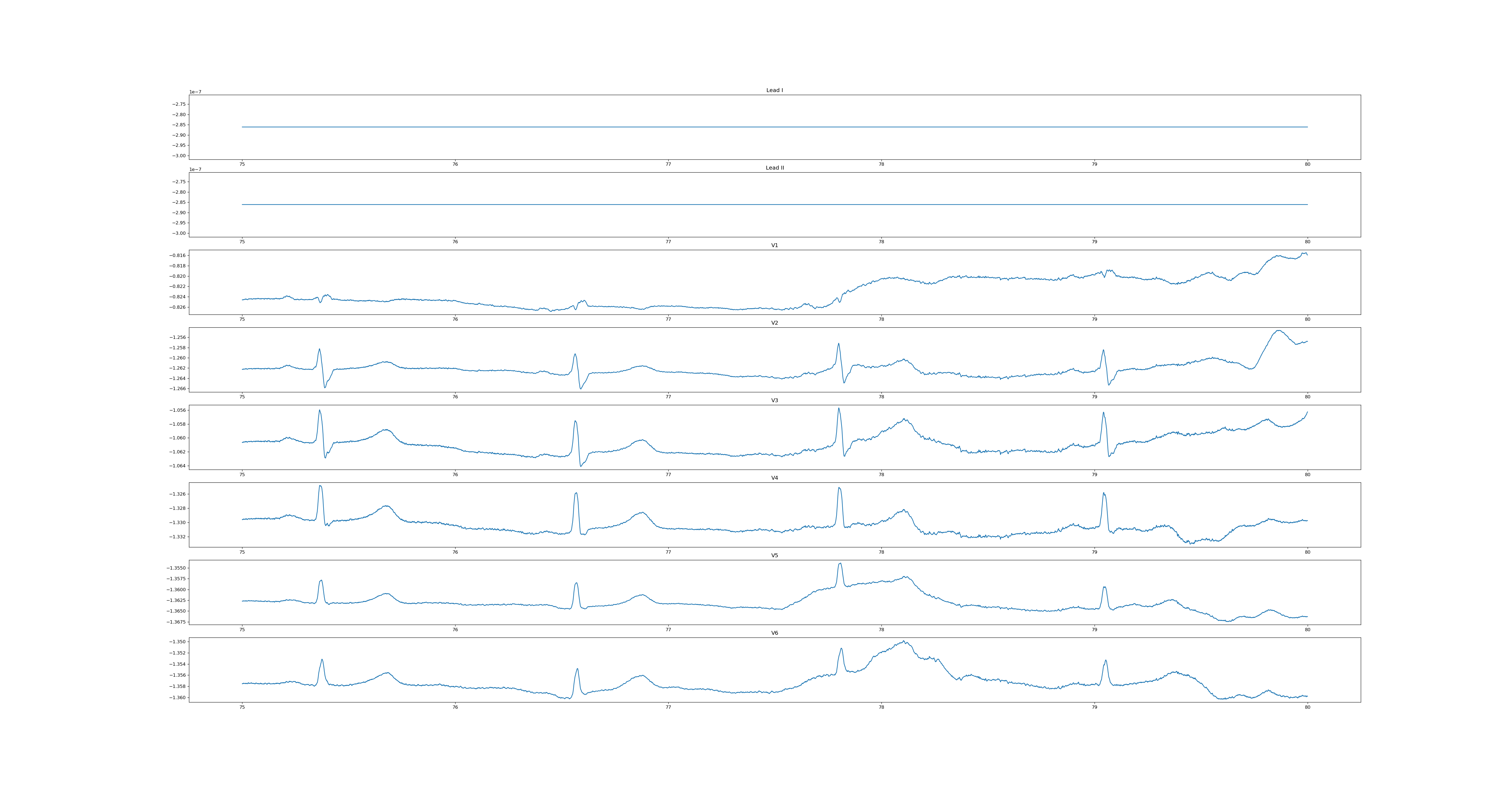Click the third R-peak in the V5 trace
This screenshot has width=1512, height=789.
(x=840, y=564)
